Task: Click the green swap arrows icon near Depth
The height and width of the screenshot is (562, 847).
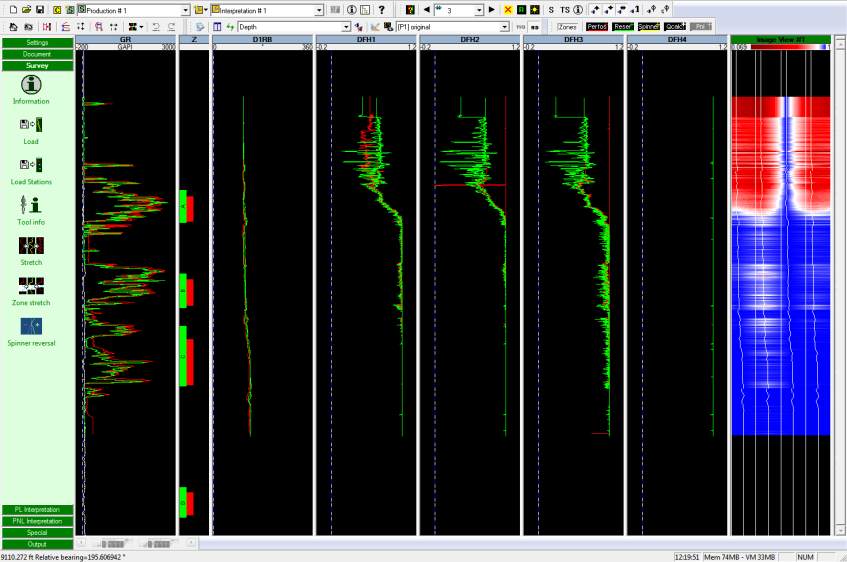Action: tap(230, 26)
